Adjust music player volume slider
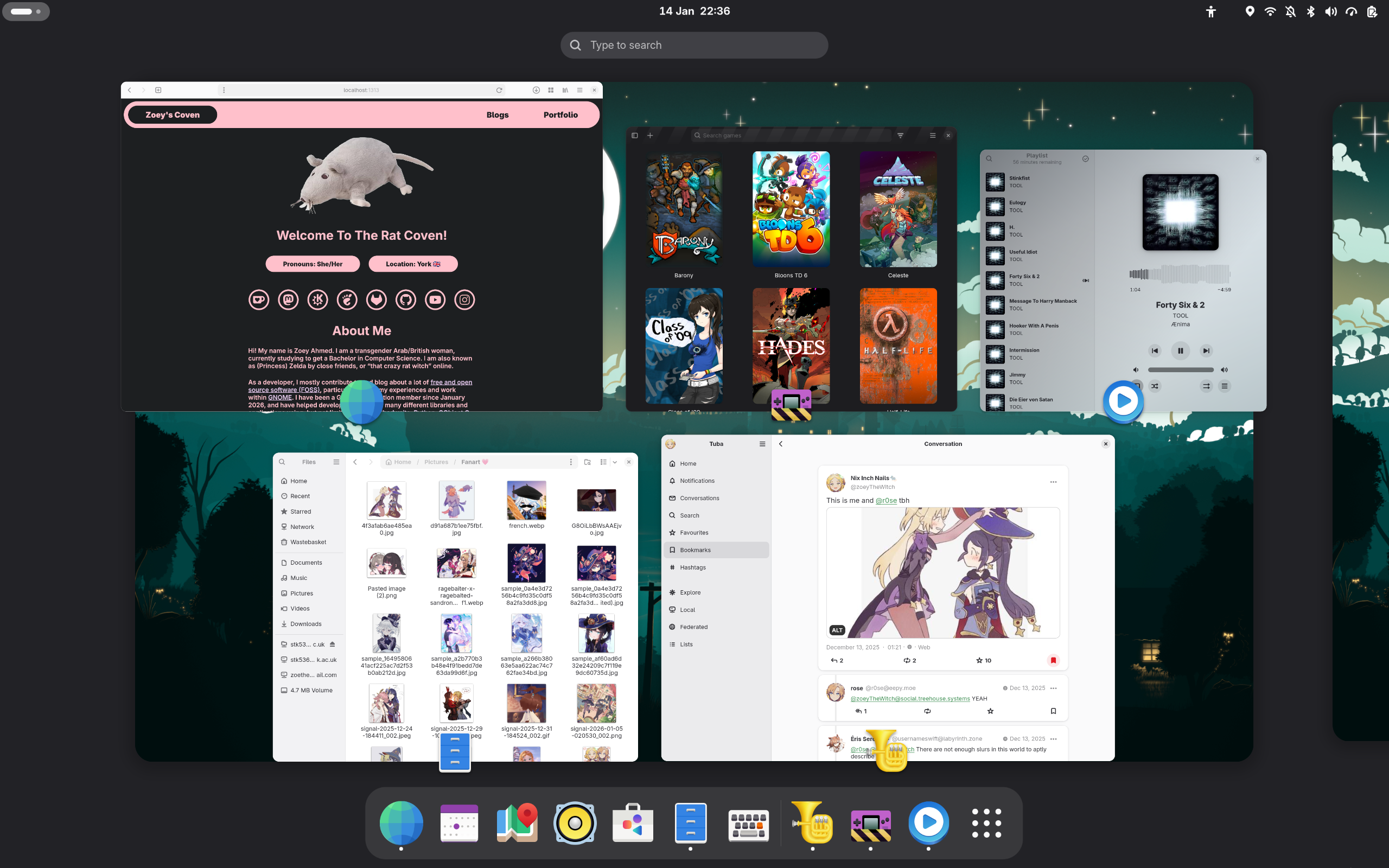 coord(1180,369)
